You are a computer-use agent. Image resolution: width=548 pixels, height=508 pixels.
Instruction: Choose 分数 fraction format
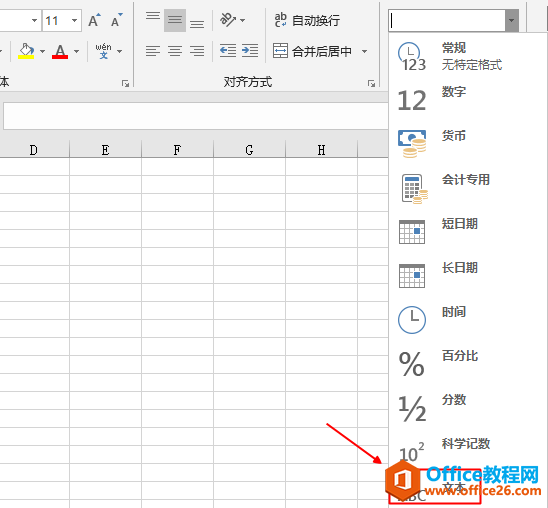click(468, 408)
